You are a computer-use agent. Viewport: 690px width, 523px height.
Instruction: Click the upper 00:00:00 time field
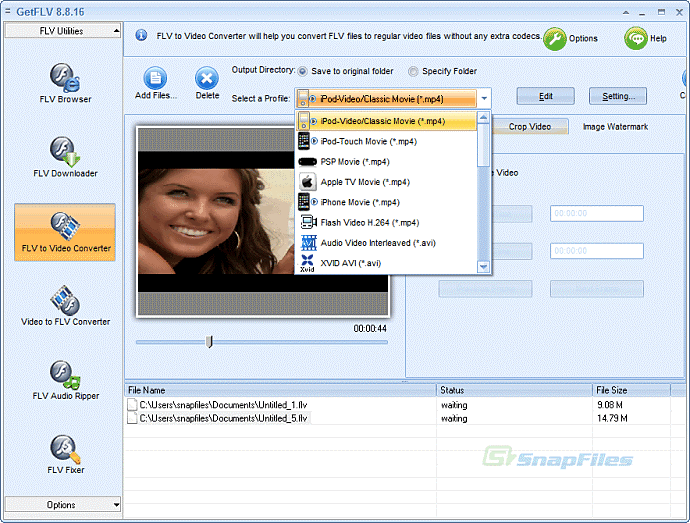tap(597, 214)
